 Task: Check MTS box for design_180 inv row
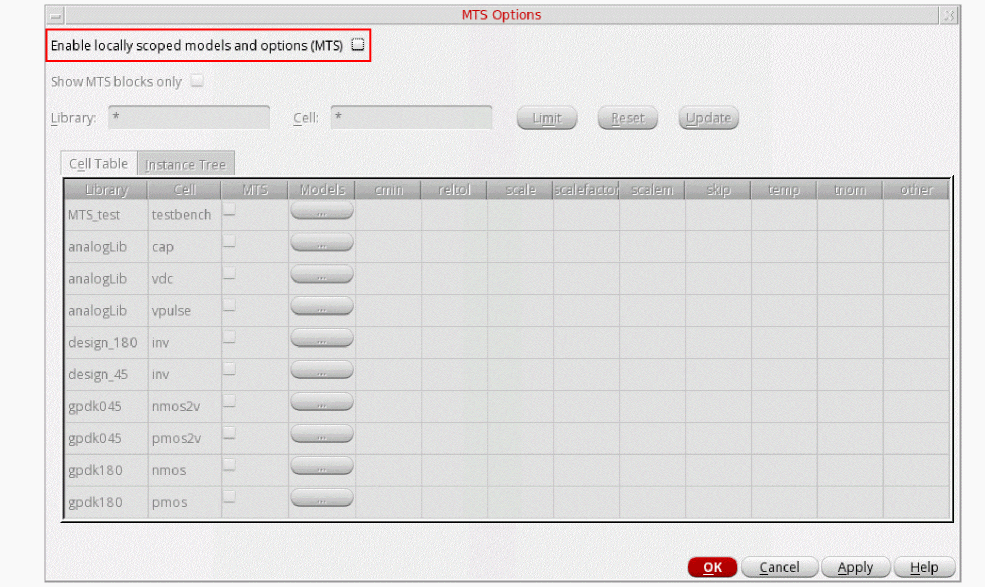[x=229, y=338]
